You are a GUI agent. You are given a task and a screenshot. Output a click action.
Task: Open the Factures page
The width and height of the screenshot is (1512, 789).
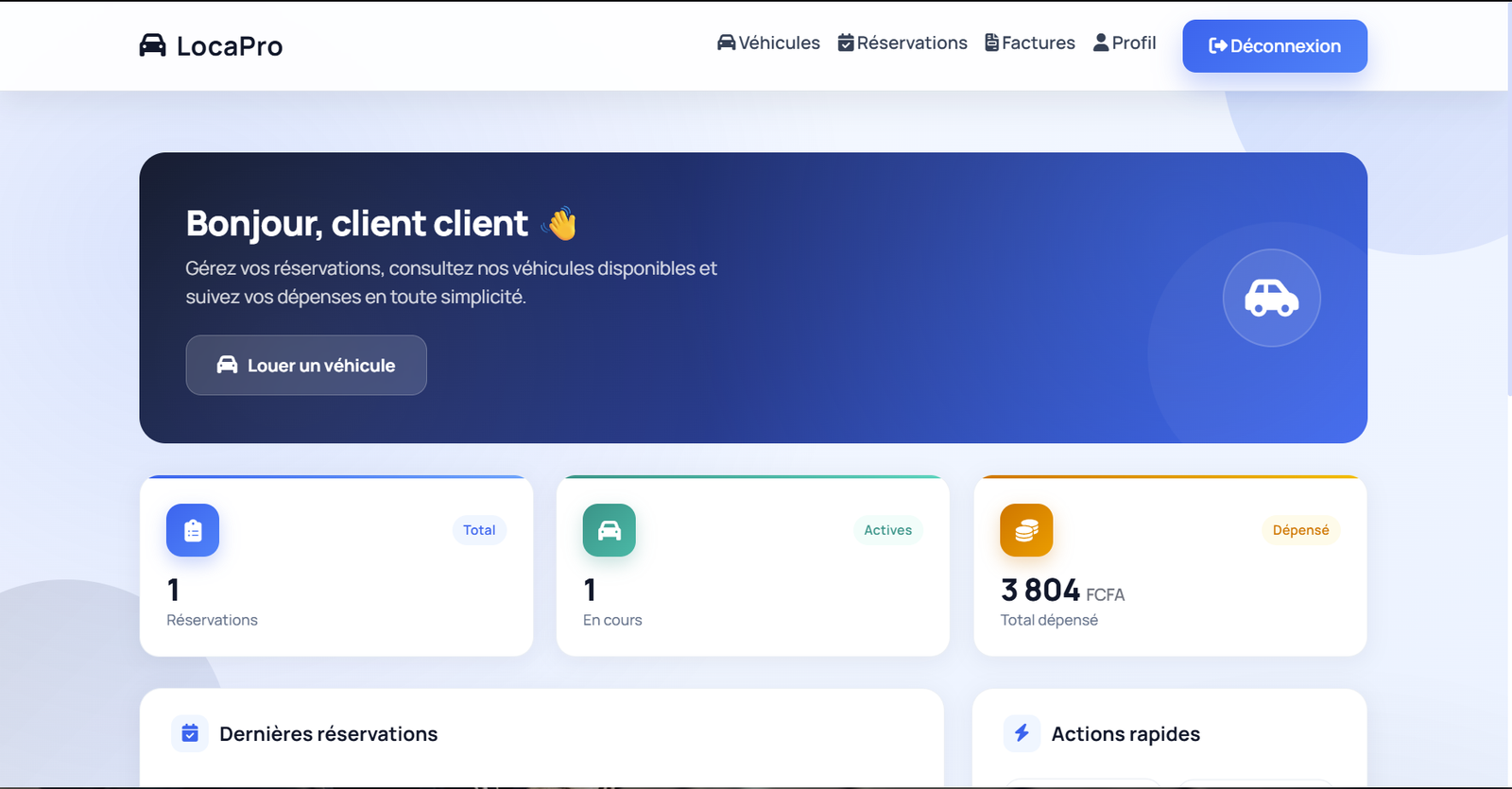tap(1030, 43)
